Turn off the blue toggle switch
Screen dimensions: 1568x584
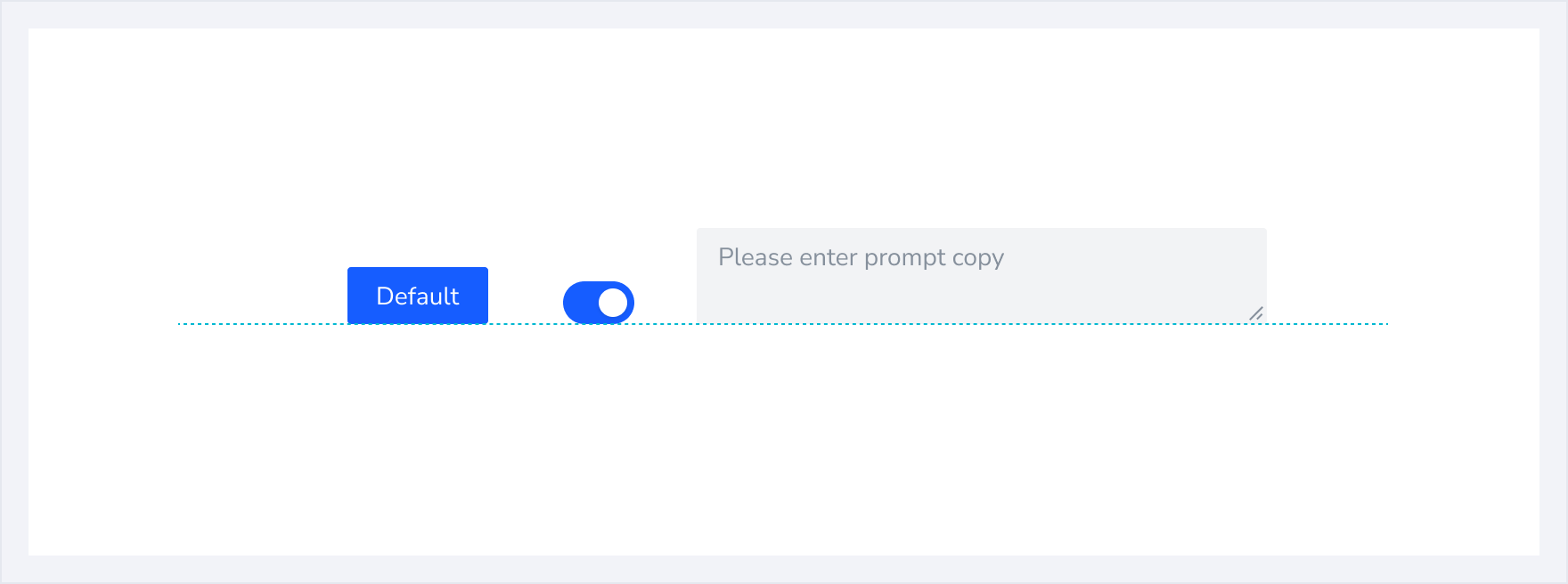[598, 303]
